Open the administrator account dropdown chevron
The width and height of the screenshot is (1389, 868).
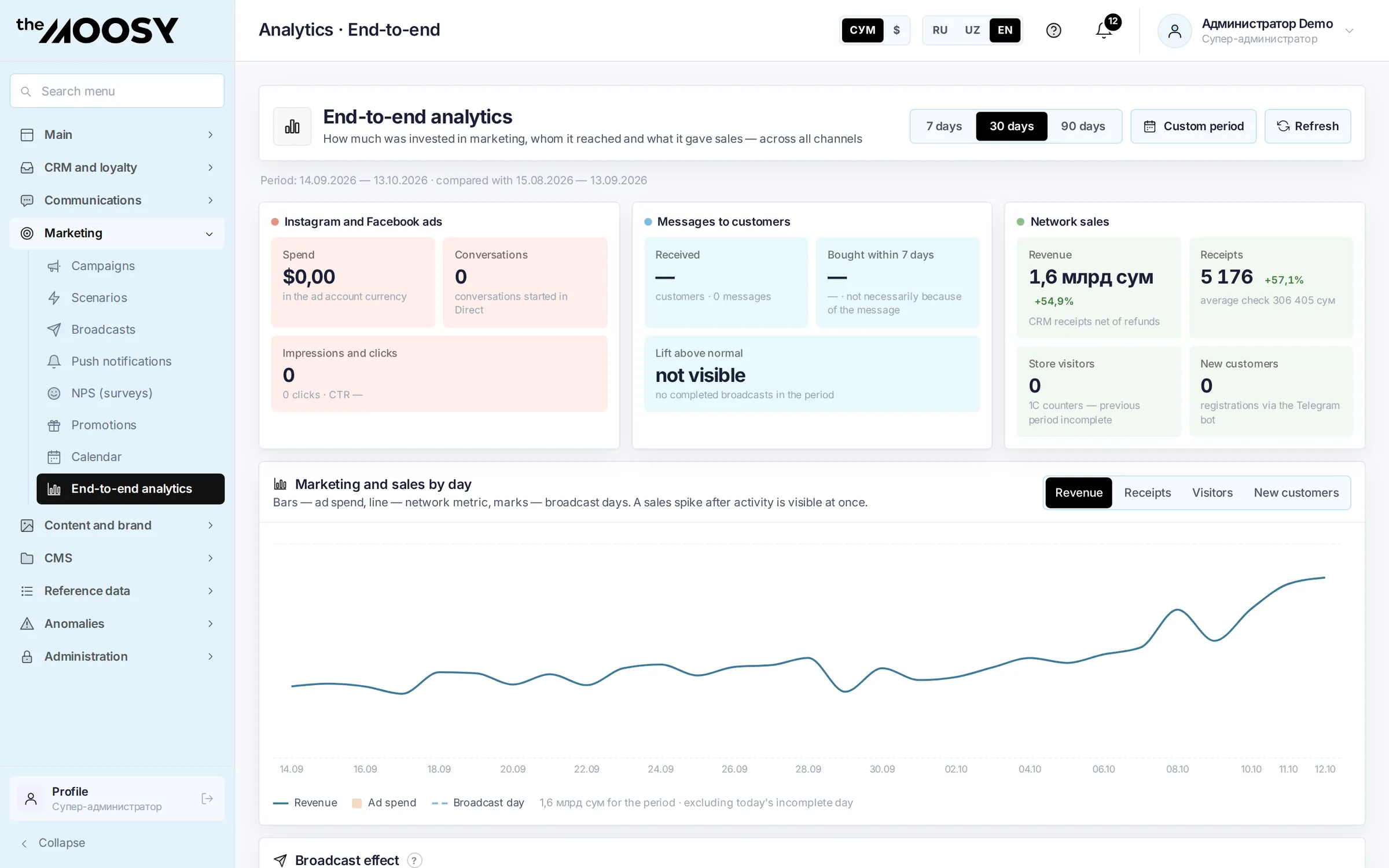click(1349, 31)
